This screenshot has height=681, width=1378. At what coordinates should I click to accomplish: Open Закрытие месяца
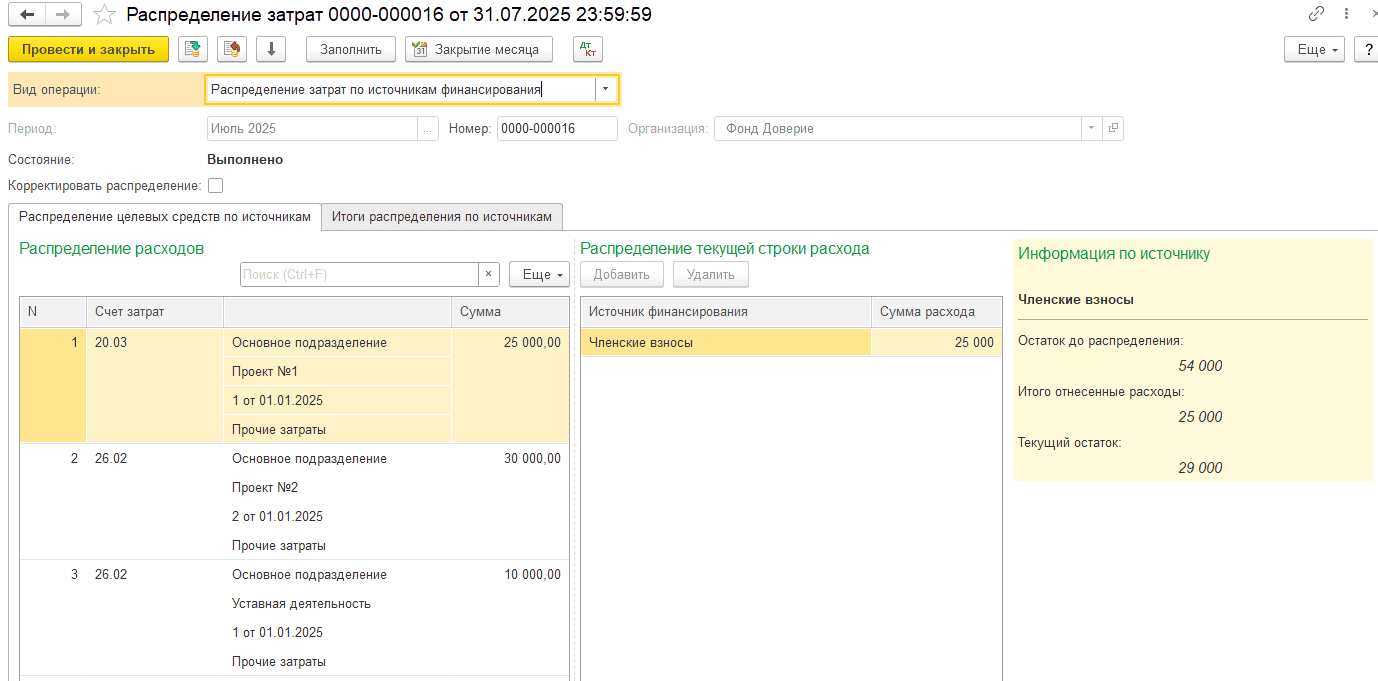click(478, 49)
